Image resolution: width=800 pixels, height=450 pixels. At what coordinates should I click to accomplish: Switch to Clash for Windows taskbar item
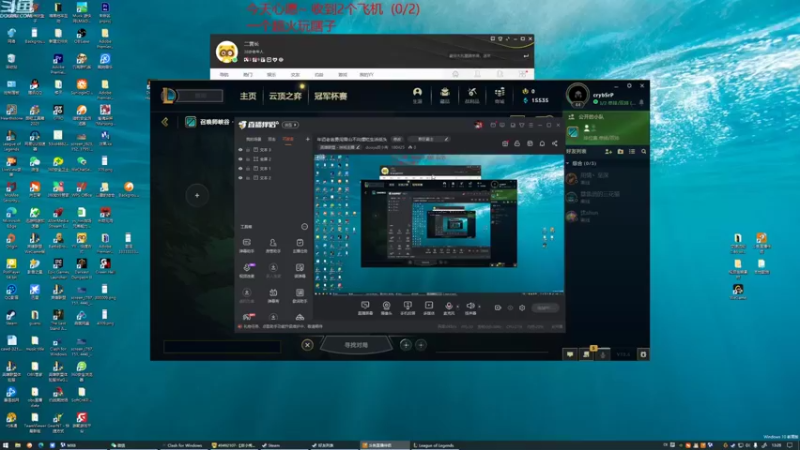(x=182, y=445)
